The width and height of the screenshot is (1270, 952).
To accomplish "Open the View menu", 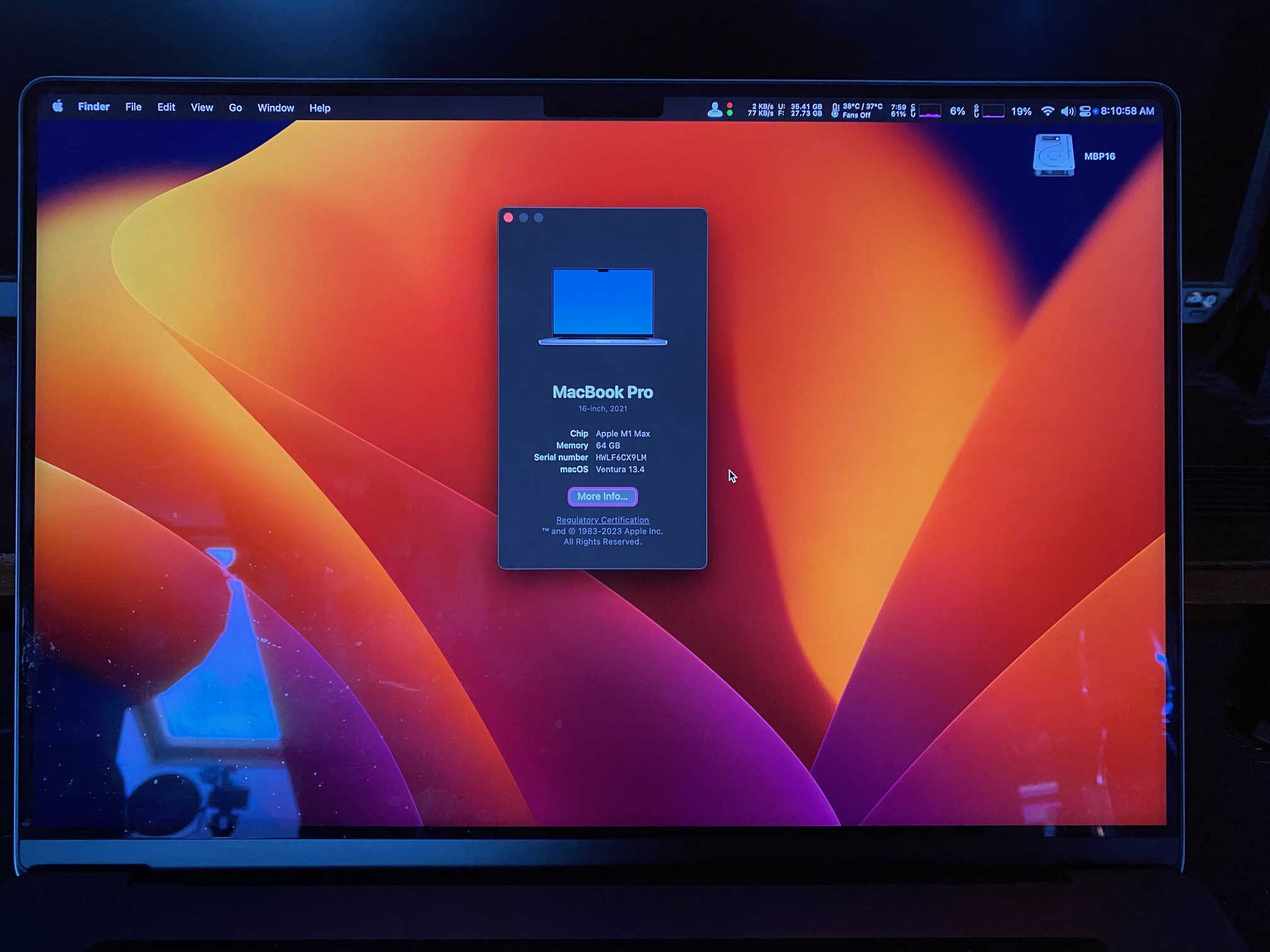I will click(x=202, y=108).
